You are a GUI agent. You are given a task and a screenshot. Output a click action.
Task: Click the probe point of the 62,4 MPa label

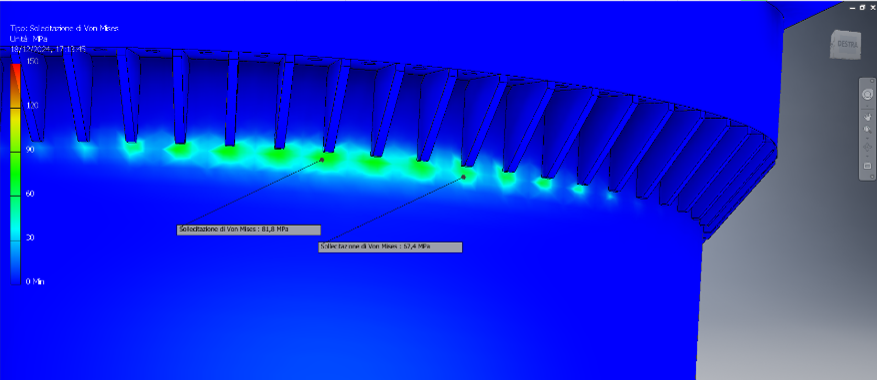[464, 177]
